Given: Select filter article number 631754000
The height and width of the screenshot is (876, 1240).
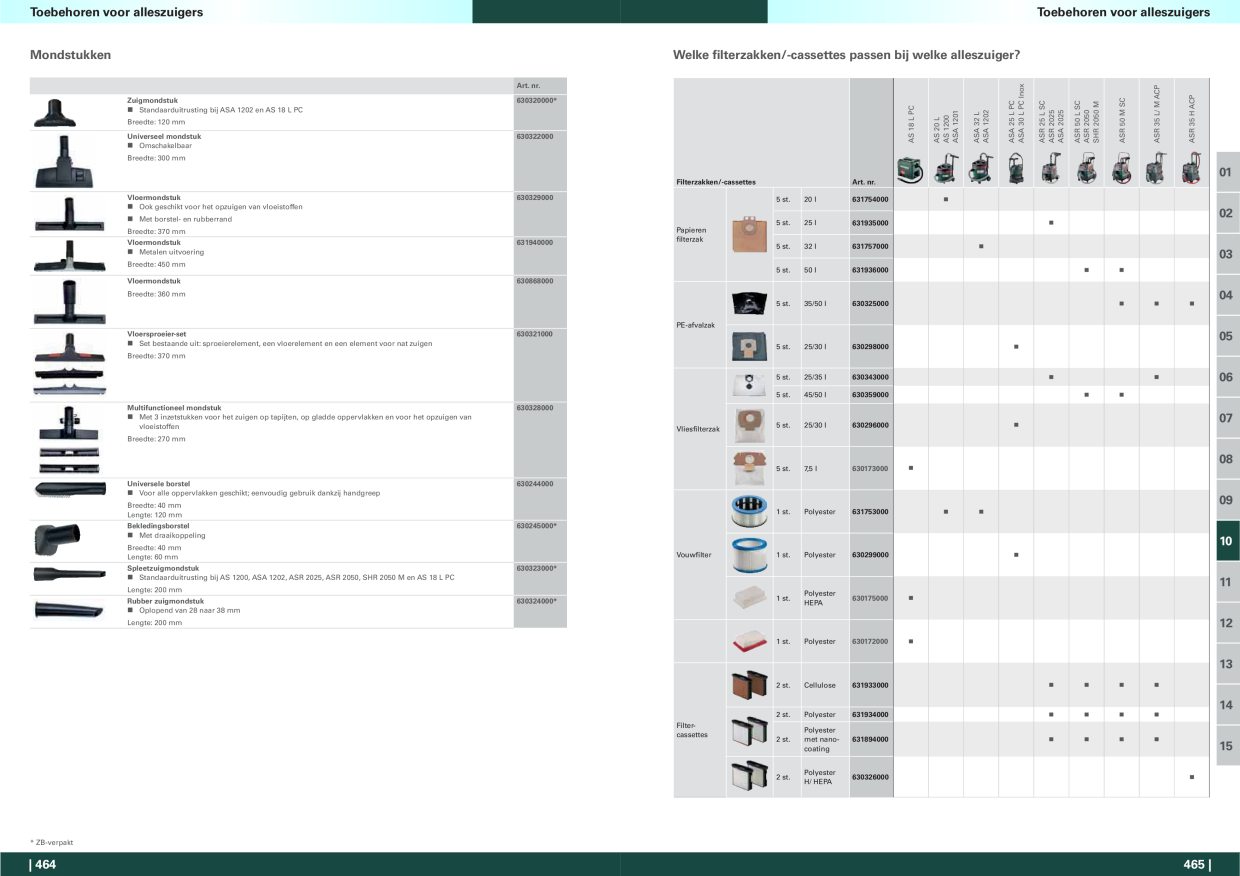Looking at the screenshot, I should point(870,200).
